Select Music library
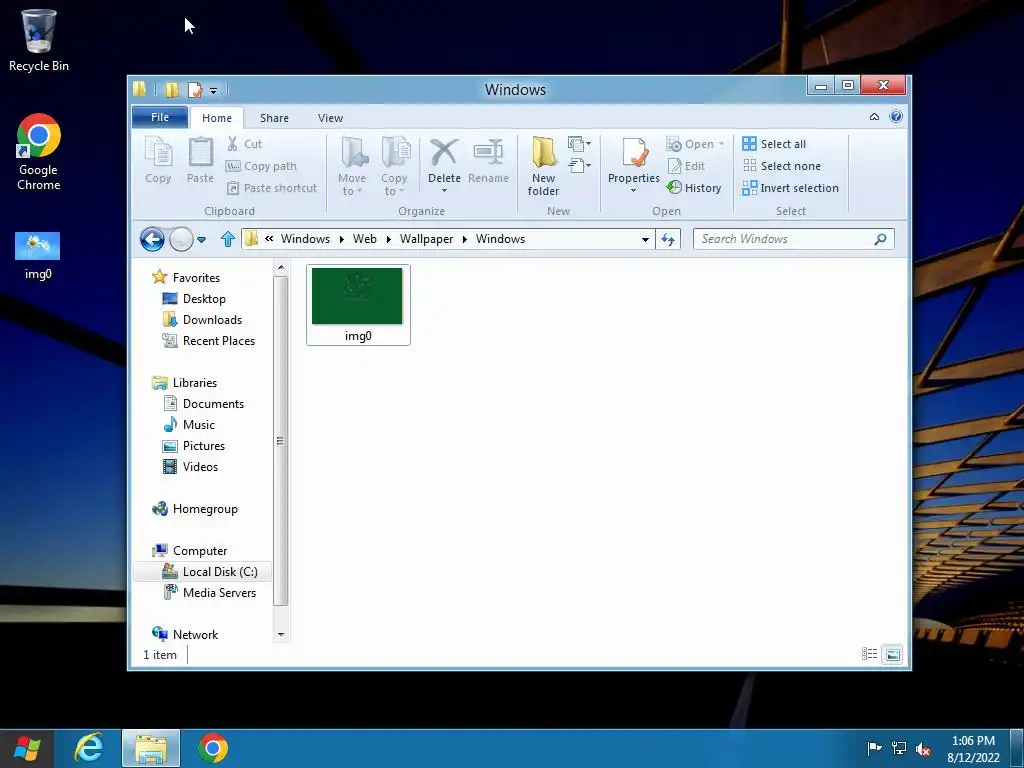Viewport: 1024px width, 768px height. coord(189,424)
